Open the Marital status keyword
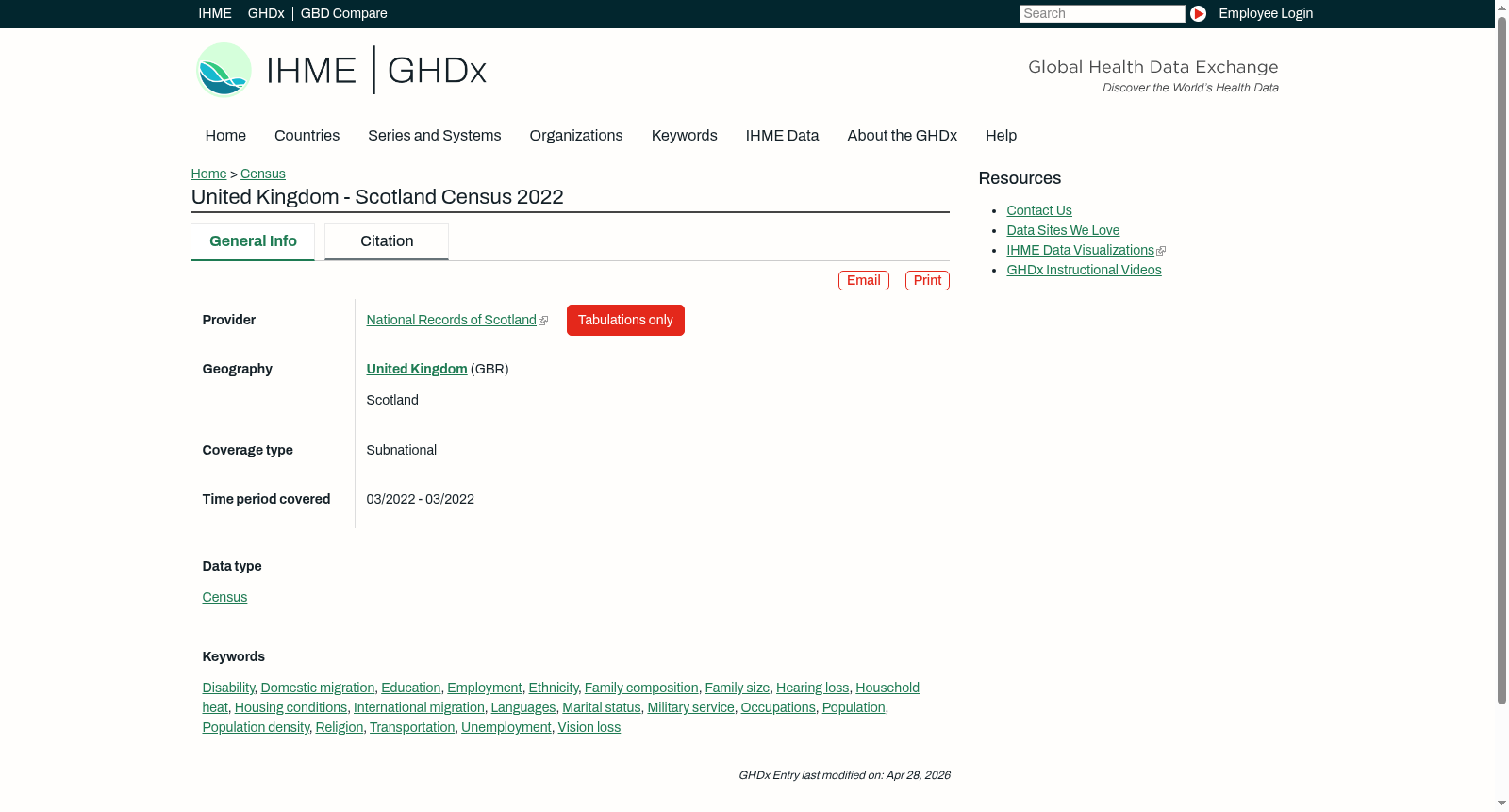 click(x=601, y=707)
